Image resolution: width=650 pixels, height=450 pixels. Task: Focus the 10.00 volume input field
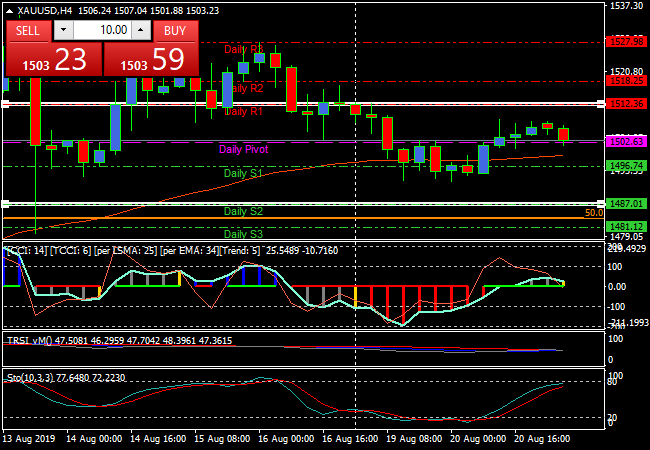(101, 30)
